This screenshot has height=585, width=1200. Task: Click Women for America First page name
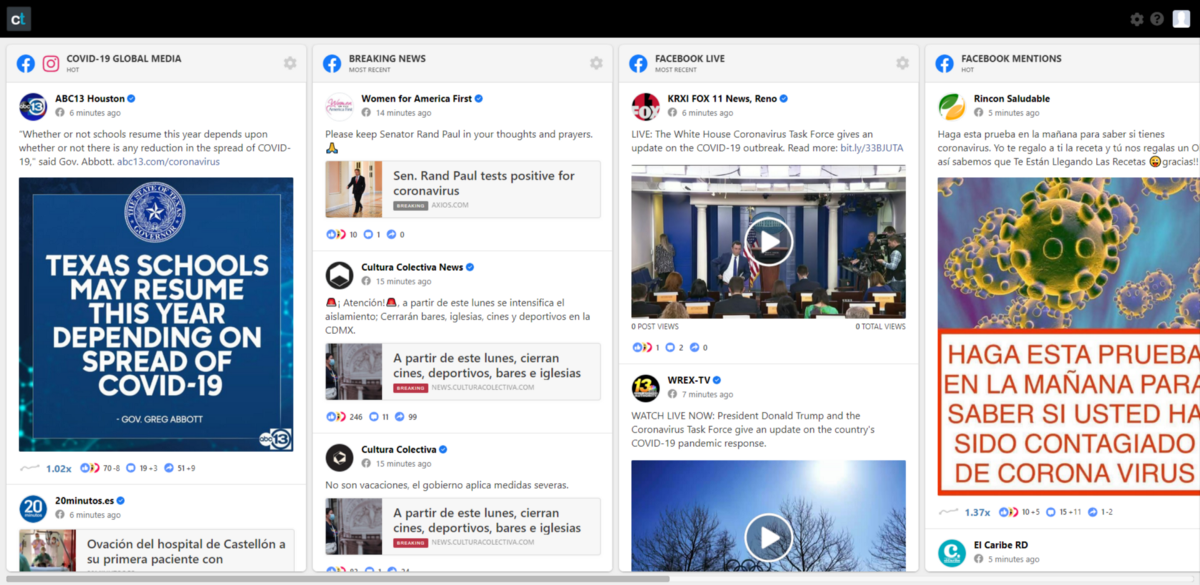(x=416, y=99)
